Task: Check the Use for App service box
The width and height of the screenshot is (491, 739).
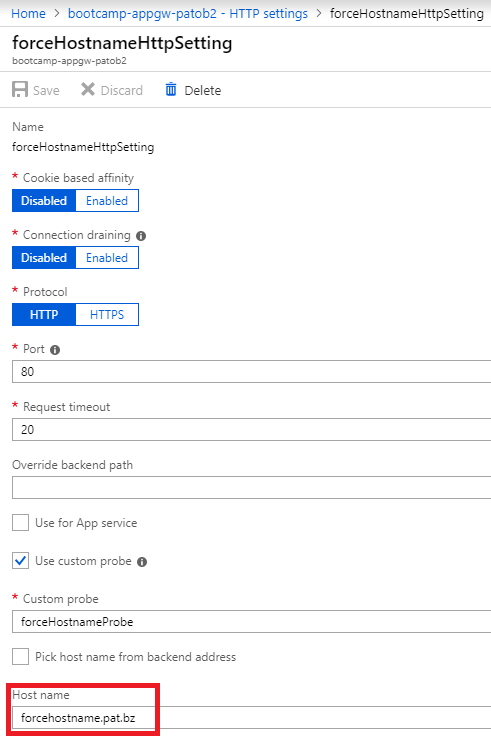Action: coord(20,523)
